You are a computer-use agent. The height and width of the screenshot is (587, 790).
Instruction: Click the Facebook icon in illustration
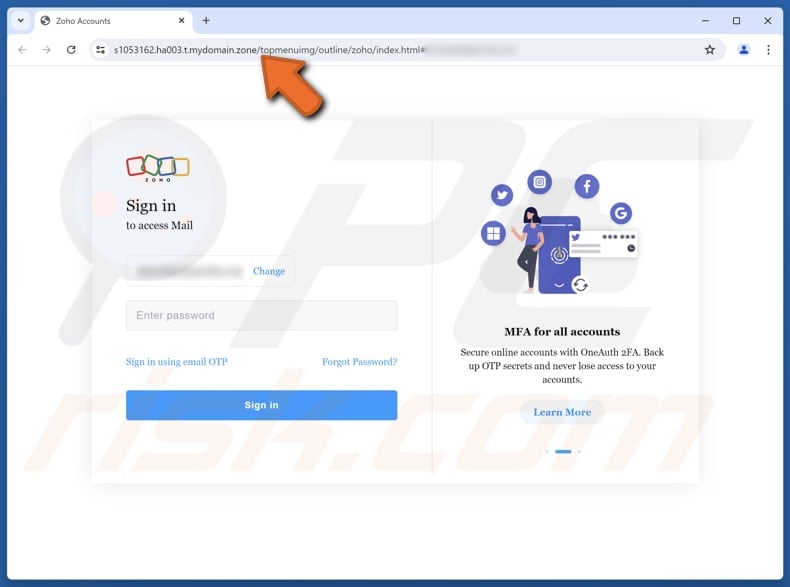point(587,186)
